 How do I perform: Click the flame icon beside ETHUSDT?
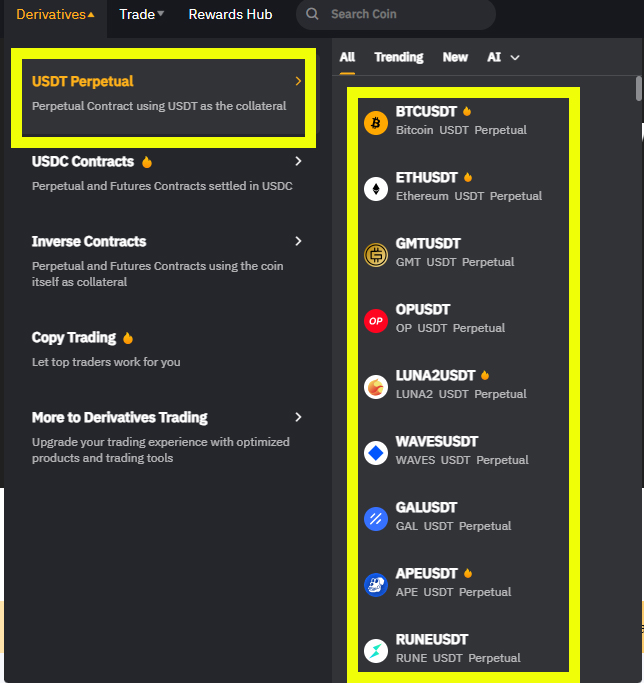(x=468, y=177)
